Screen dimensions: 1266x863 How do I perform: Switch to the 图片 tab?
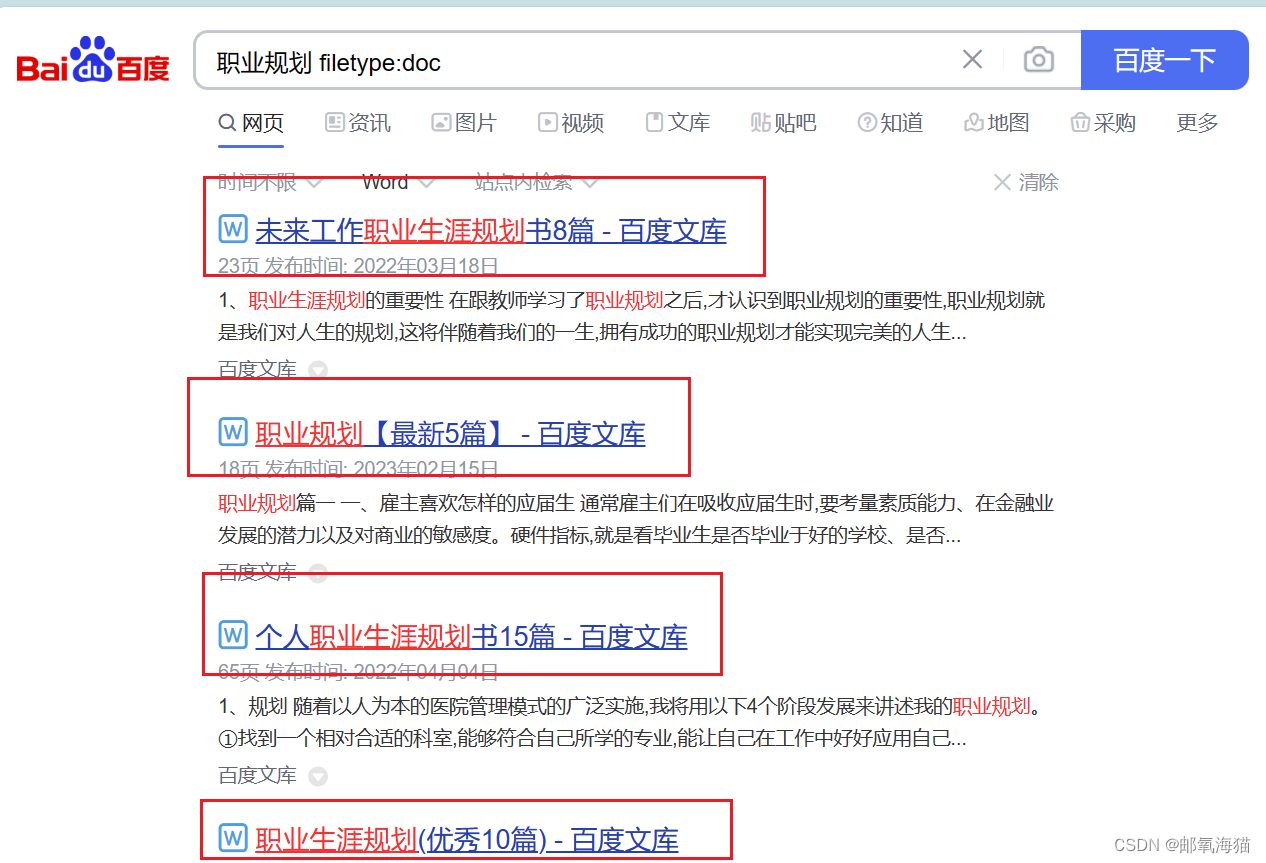[464, 123]
